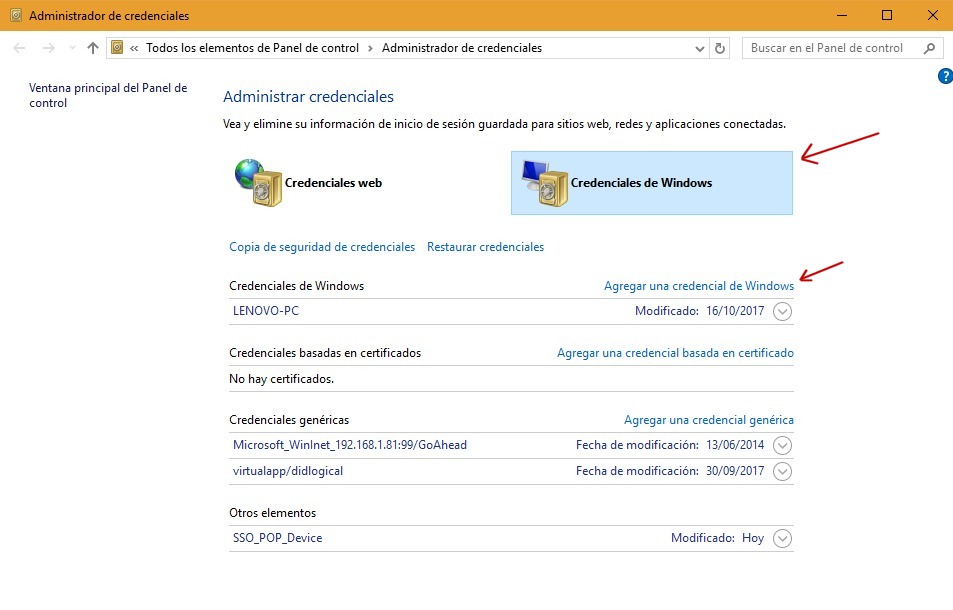This screenshot has width=953, height=610.
Task: Select the Credenciales de Windows tile
Action: [651, 183]
